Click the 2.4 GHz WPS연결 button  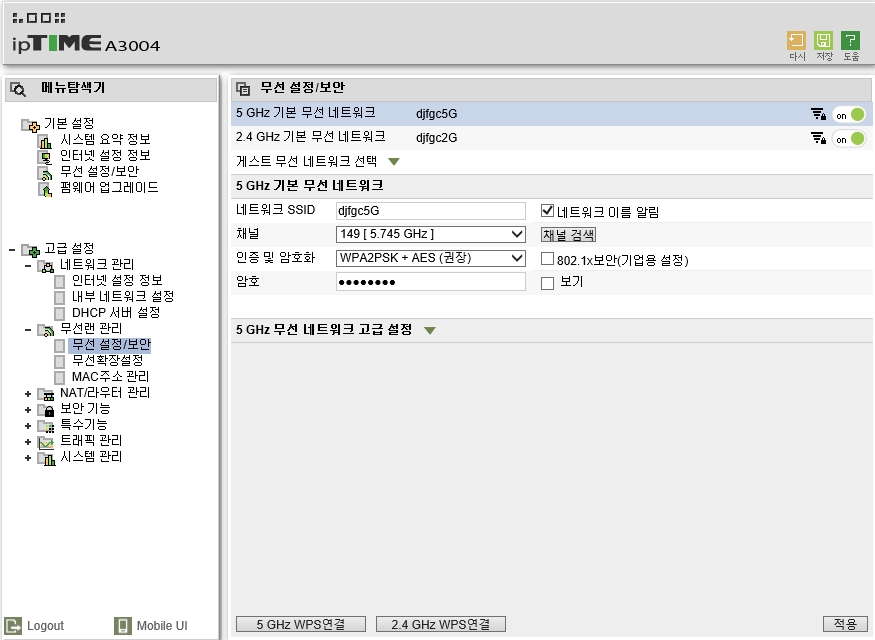click(x=441, y=624)
